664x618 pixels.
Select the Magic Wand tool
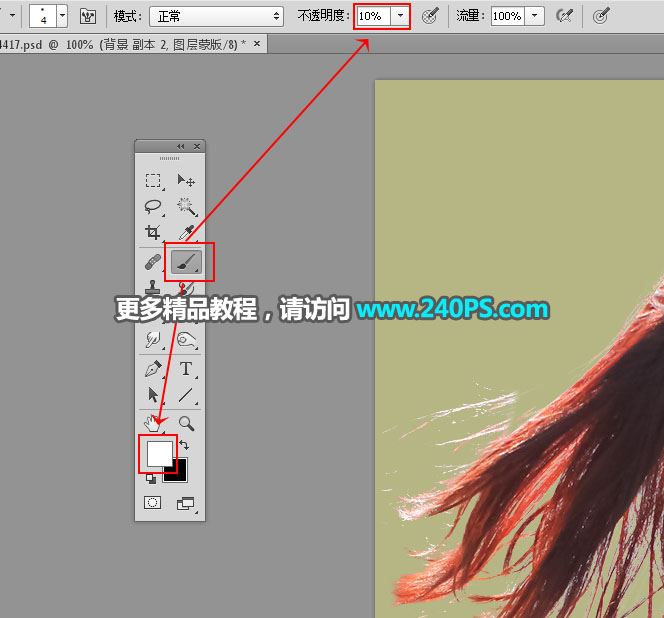(186, 207)
